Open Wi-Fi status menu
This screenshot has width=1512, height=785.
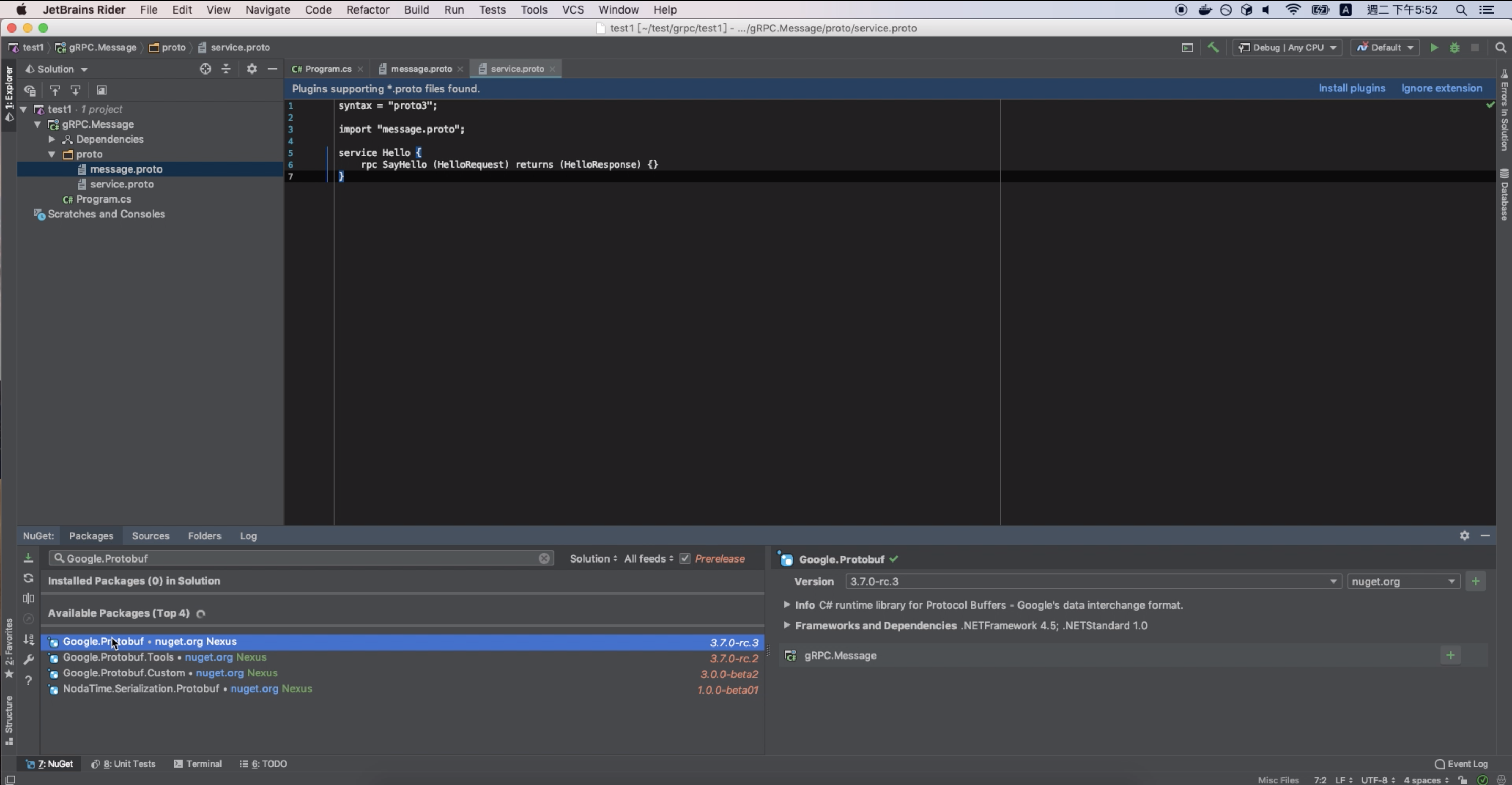click(1293, 10)
